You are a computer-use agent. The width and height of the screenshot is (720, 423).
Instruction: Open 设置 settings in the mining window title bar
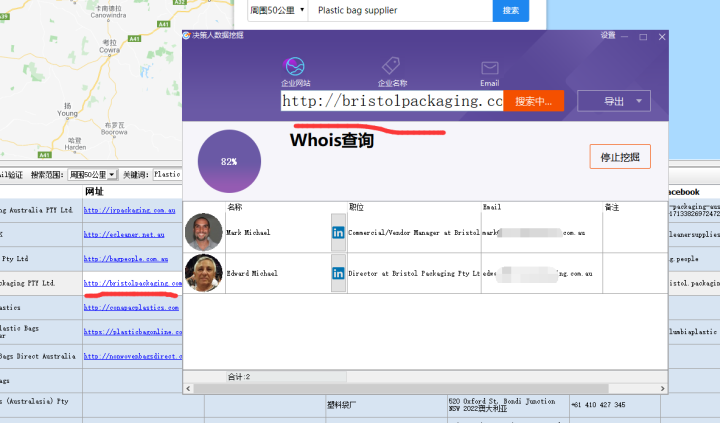608,35
